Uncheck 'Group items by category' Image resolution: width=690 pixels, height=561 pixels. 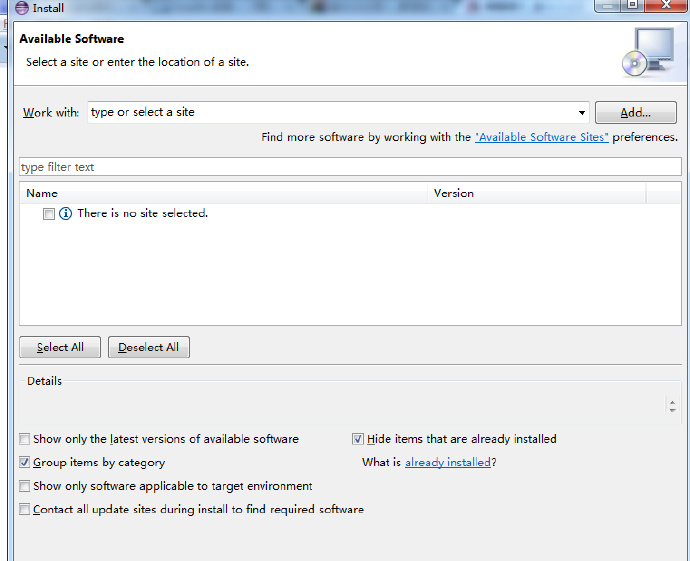tap(25, 462)
